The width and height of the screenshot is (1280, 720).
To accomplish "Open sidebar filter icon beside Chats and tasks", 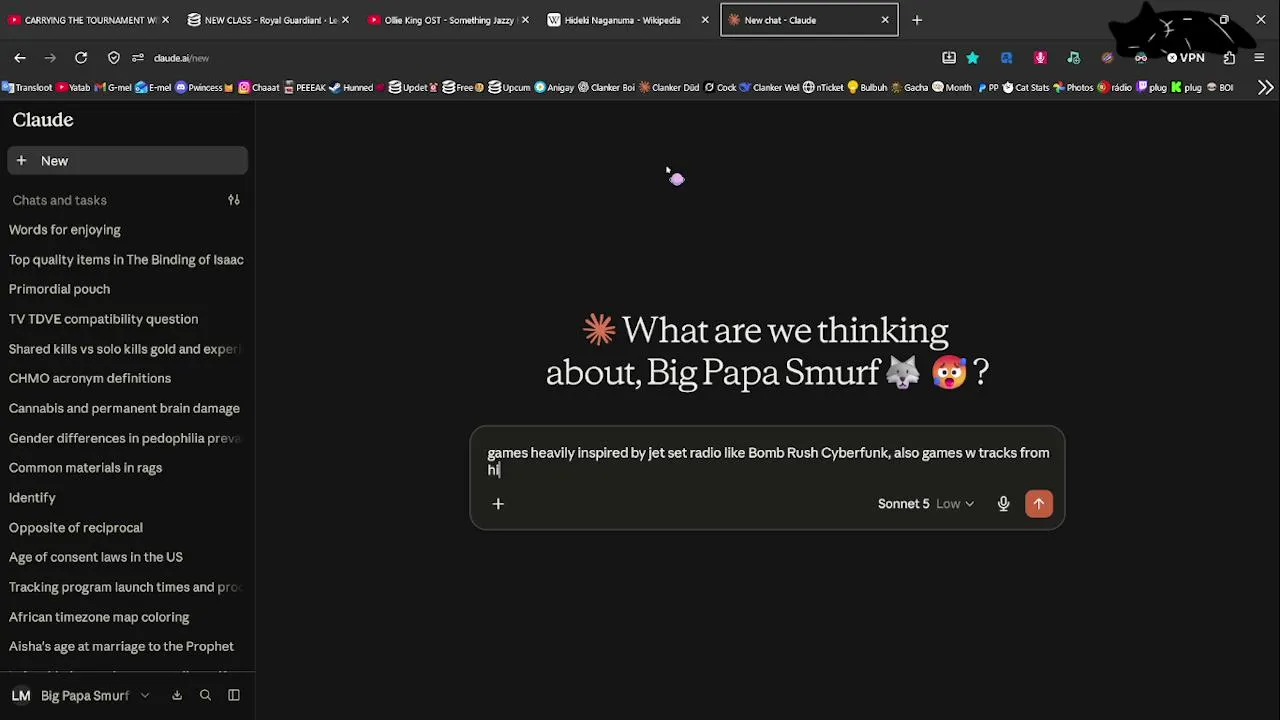I will coord(234,200).
